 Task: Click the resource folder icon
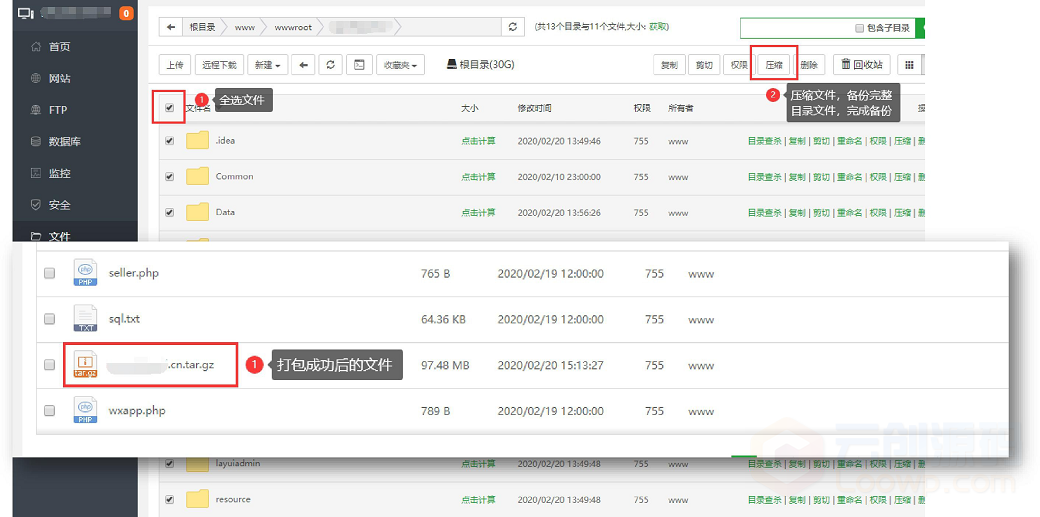[x=197, y=499]
